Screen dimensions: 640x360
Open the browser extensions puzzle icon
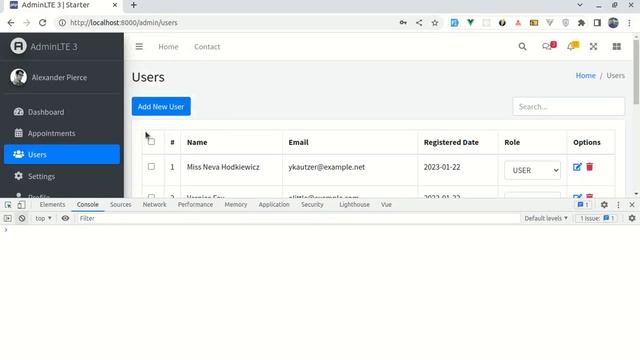pyautogui.click(x=581, y=23)
